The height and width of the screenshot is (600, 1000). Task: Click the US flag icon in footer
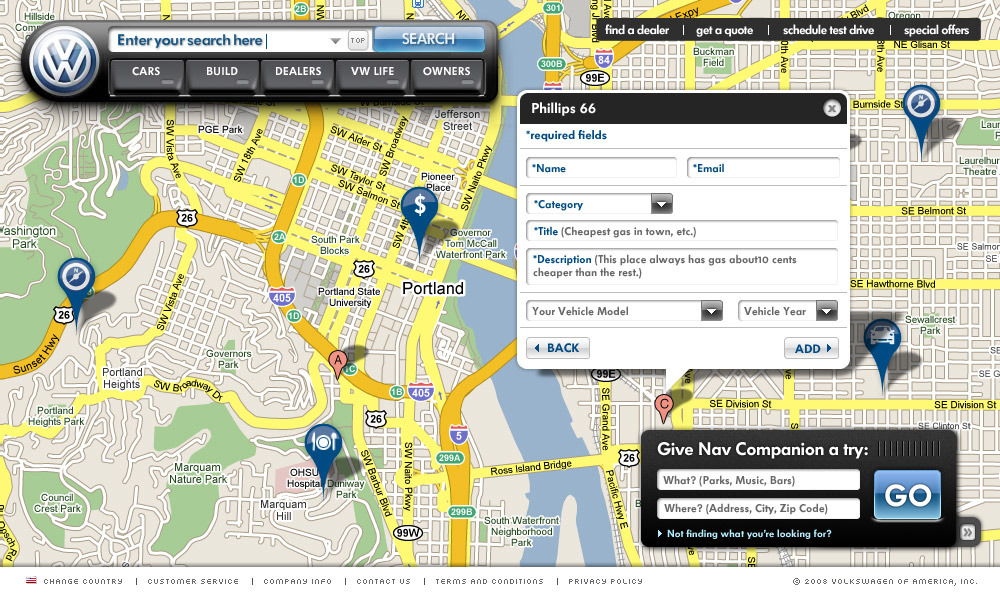tap(31, 580)
